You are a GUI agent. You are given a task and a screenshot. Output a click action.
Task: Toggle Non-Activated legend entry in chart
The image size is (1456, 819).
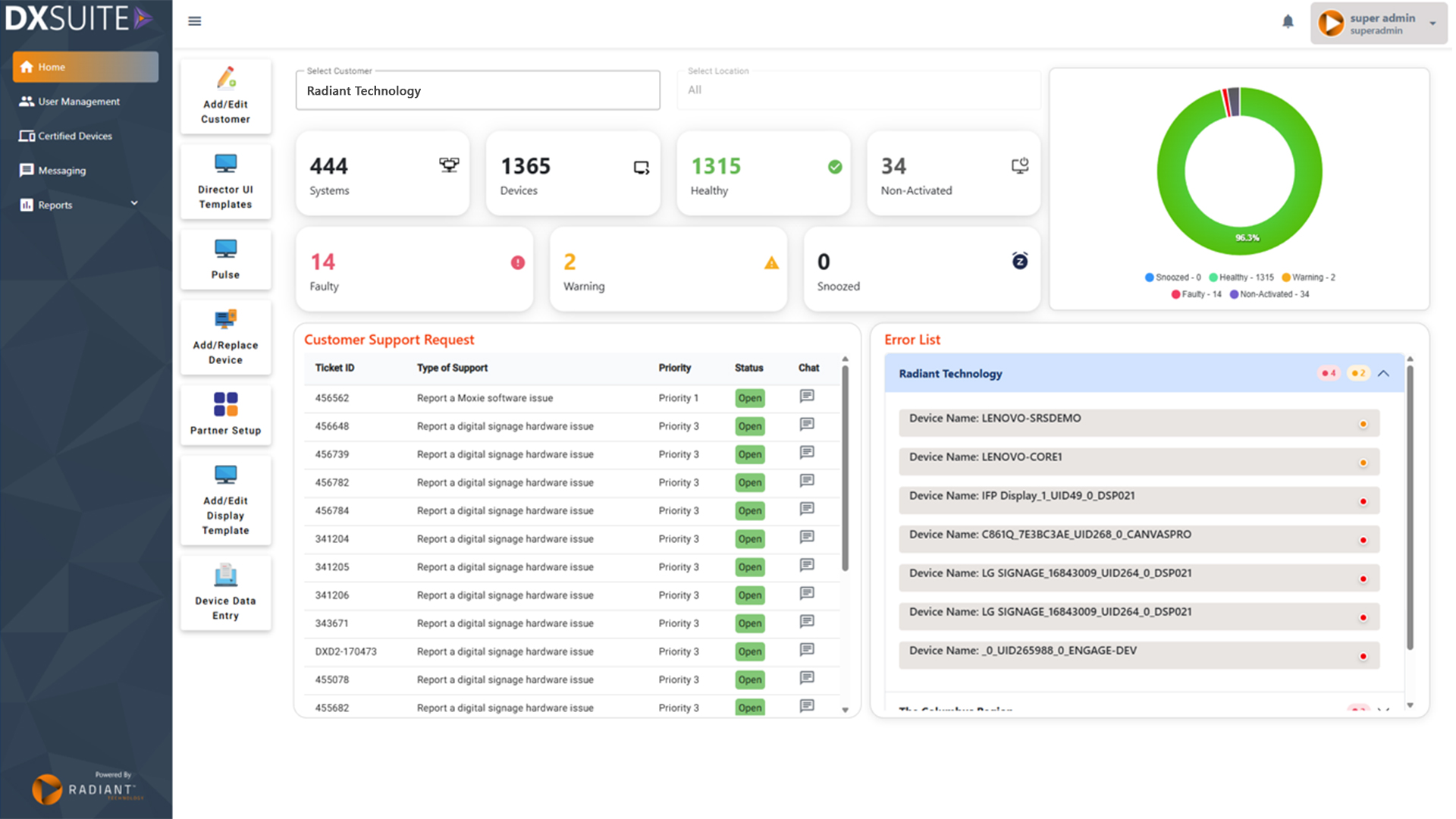click(x=1269, y=294)
